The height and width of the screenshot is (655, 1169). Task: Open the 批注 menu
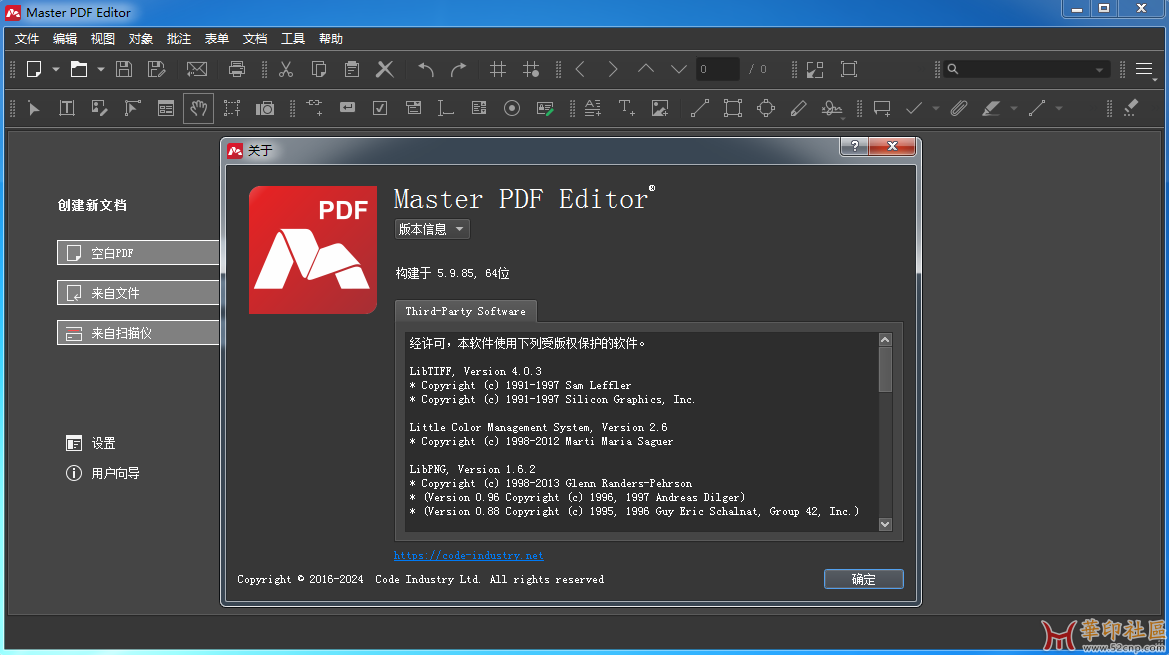tap(179, 39)
